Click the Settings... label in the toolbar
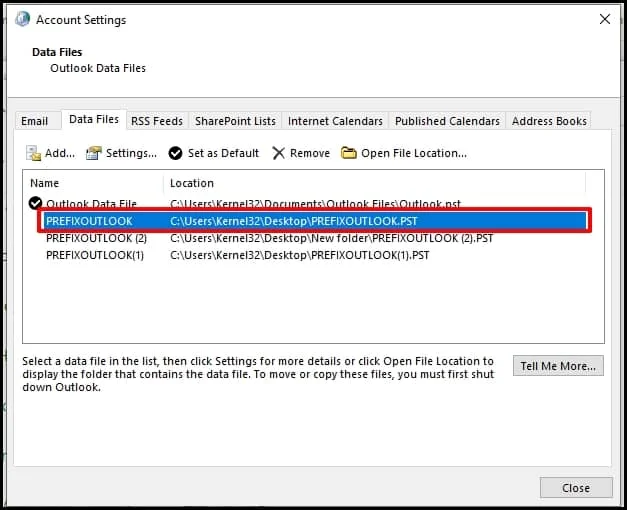The image size is (627, 510). click(131, 153)
